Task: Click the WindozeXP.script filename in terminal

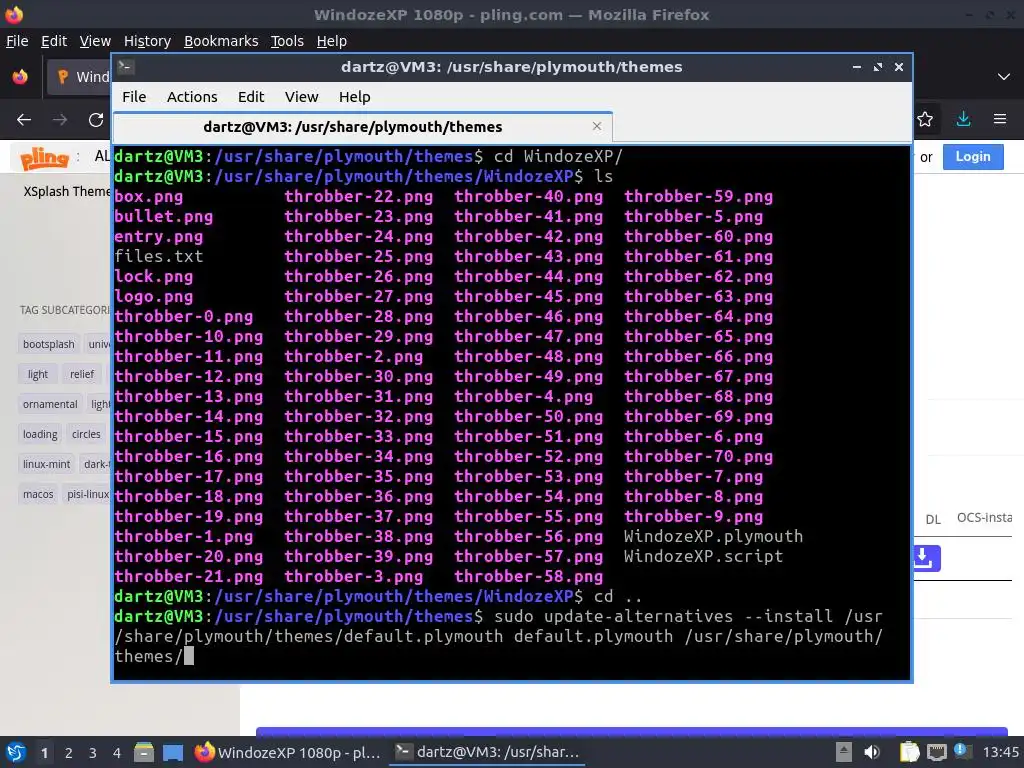Action: click(703, 556)
